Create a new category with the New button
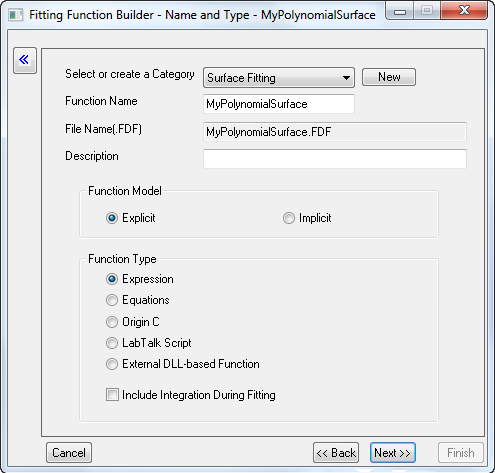The height and width of the screenshot is (473, 495). (389, 77)
